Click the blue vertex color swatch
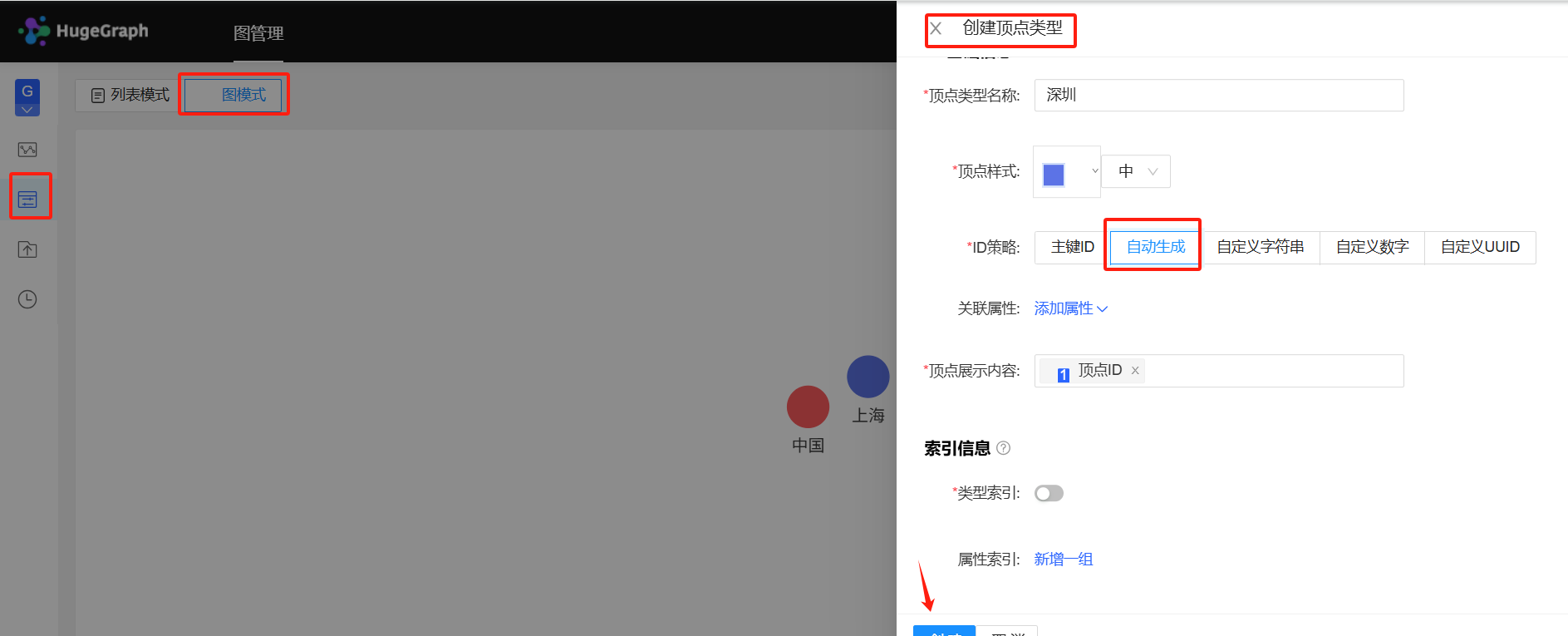This screenshot has height=636, width=1568. pyautogui.click(x=1054, y=175)
